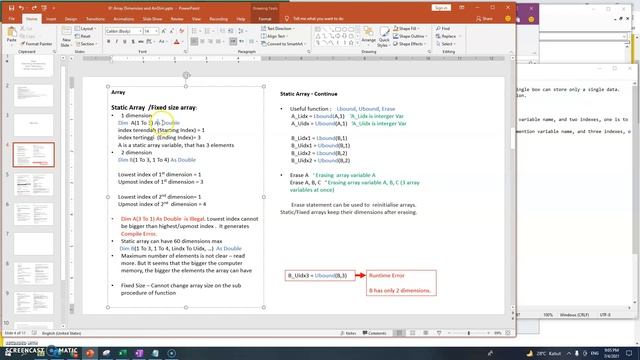This screenshot has width=640, height=360.
Task: Open Quick Styles gallery
Action: pyautogui.click(x=384, y=37)
